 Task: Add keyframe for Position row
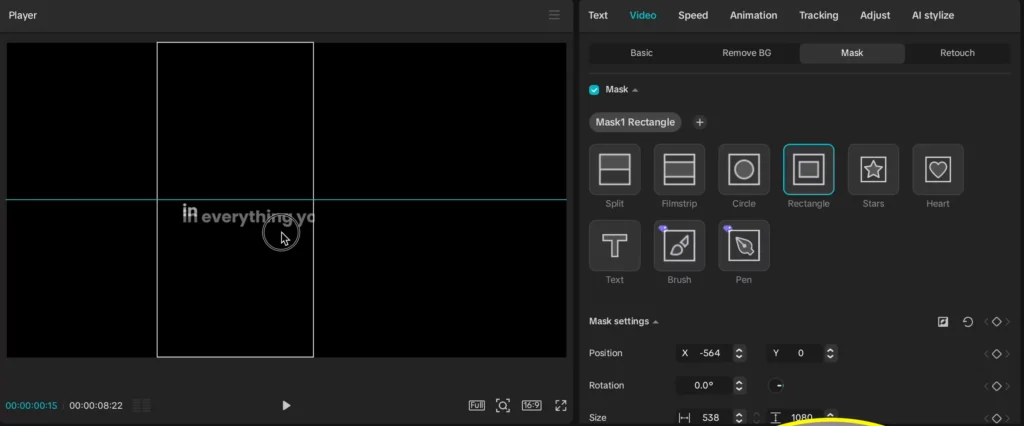[997, 353]
